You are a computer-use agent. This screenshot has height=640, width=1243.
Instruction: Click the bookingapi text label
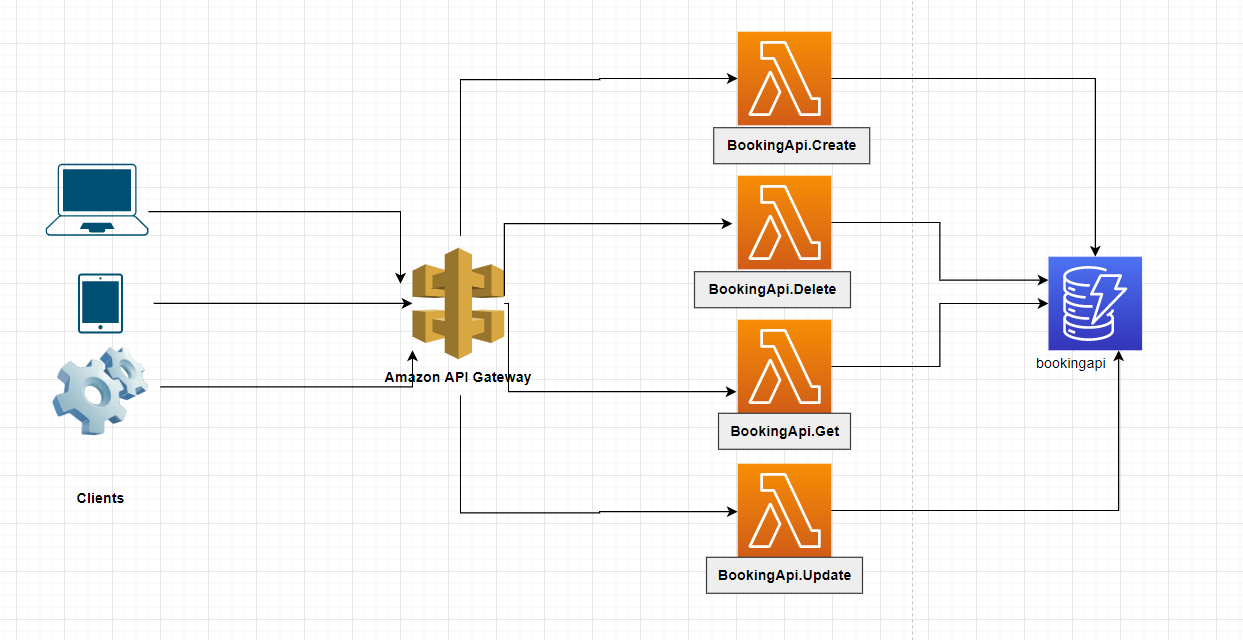point(1071,363)
